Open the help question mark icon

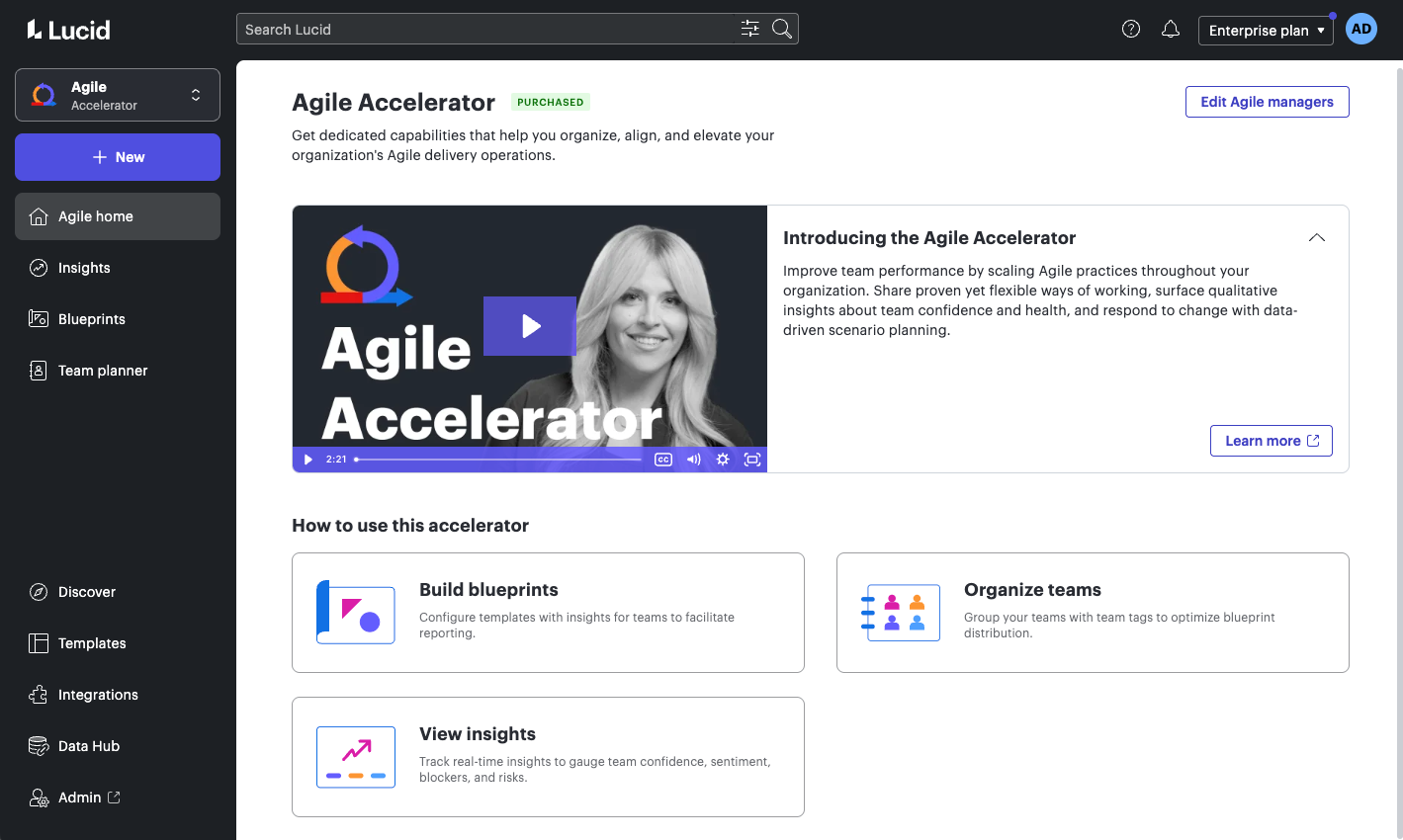tap(1131, 30)
